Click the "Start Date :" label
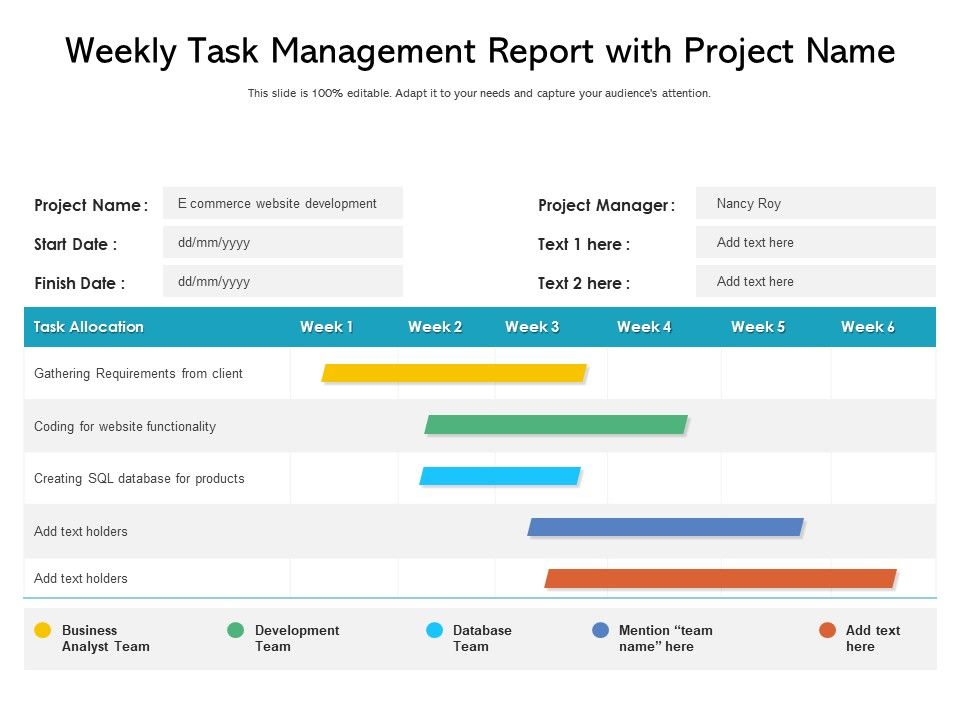The width and height of the screenshot is (960, 720). 75,244
